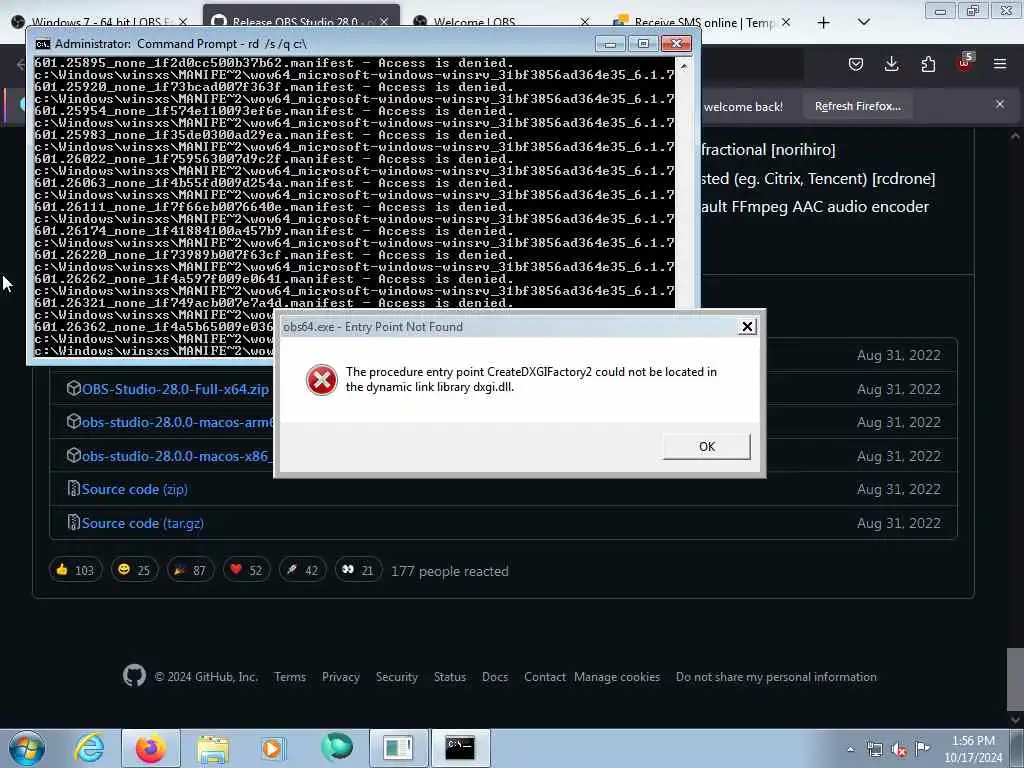Click the 177 people reacted text
The width and height of the screenshot is (1024, 768).
point(449,571)
